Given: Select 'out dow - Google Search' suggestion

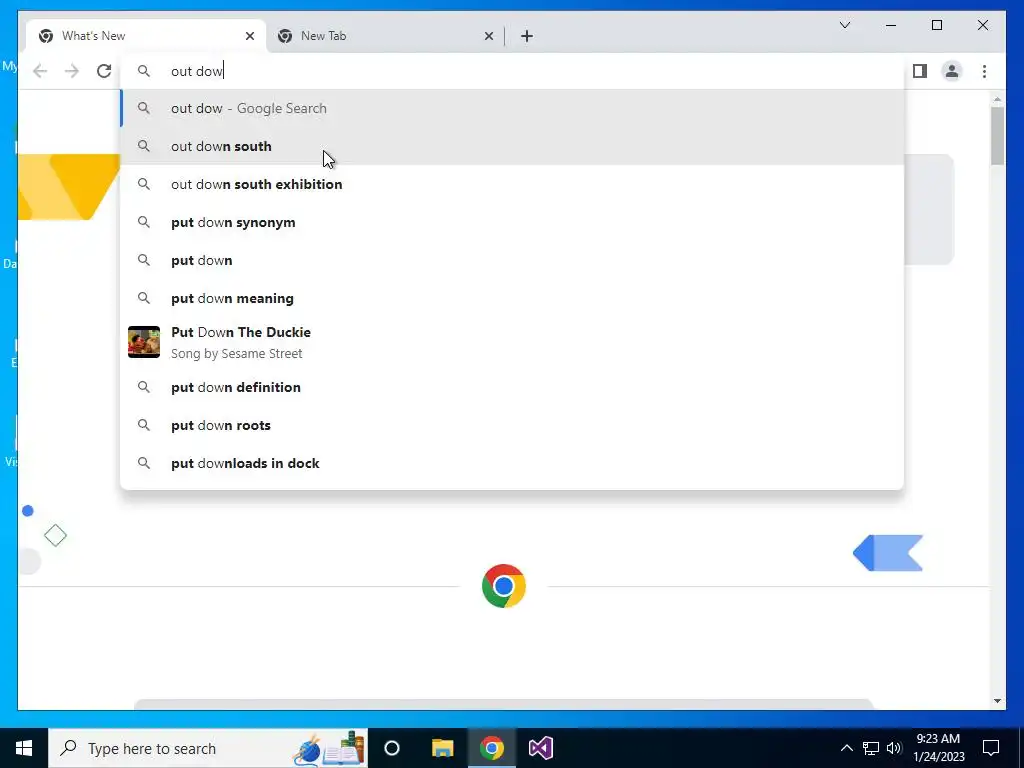Looking at the screenshot, I should (513, 108).
